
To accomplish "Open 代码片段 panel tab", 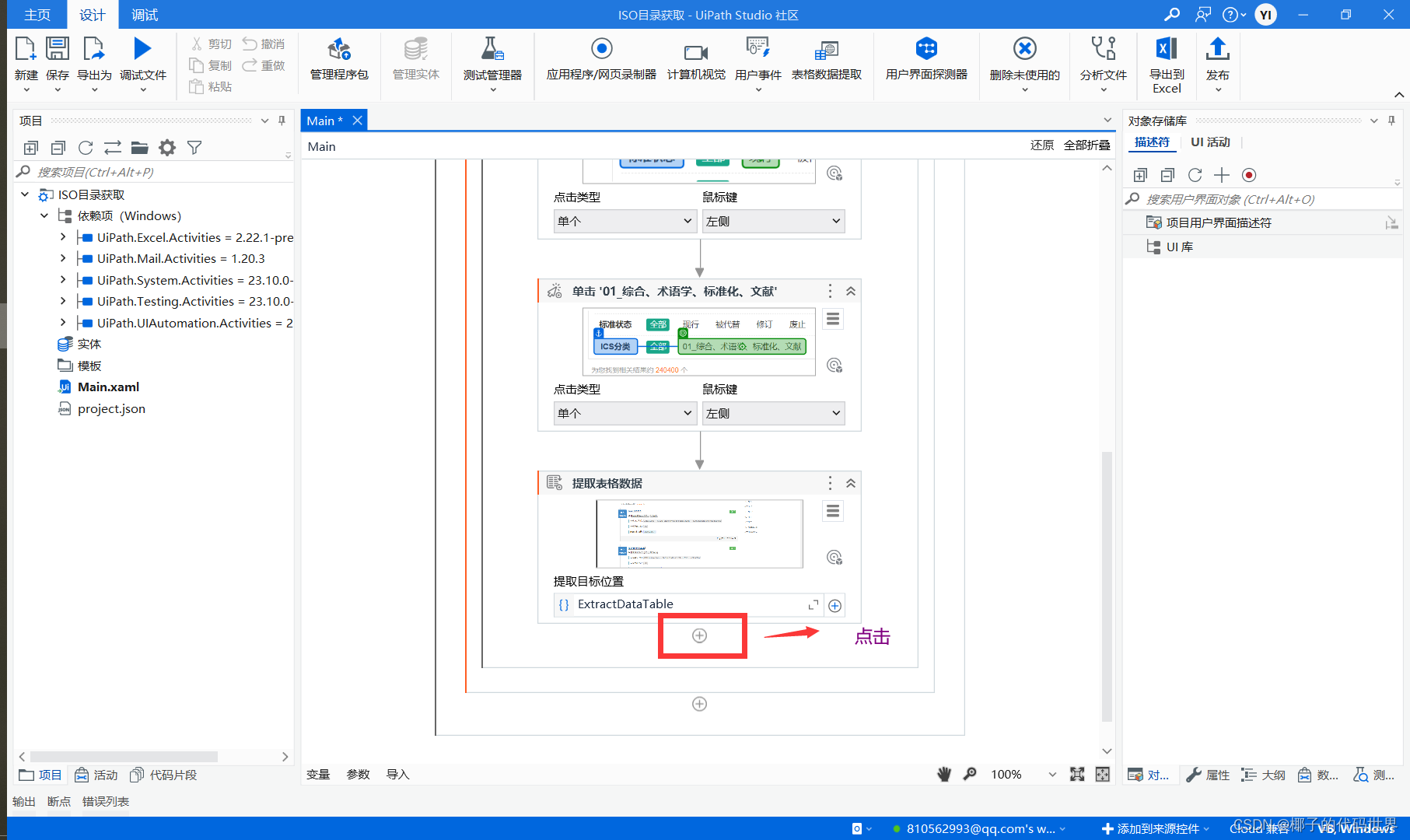I will click(163, 775).
